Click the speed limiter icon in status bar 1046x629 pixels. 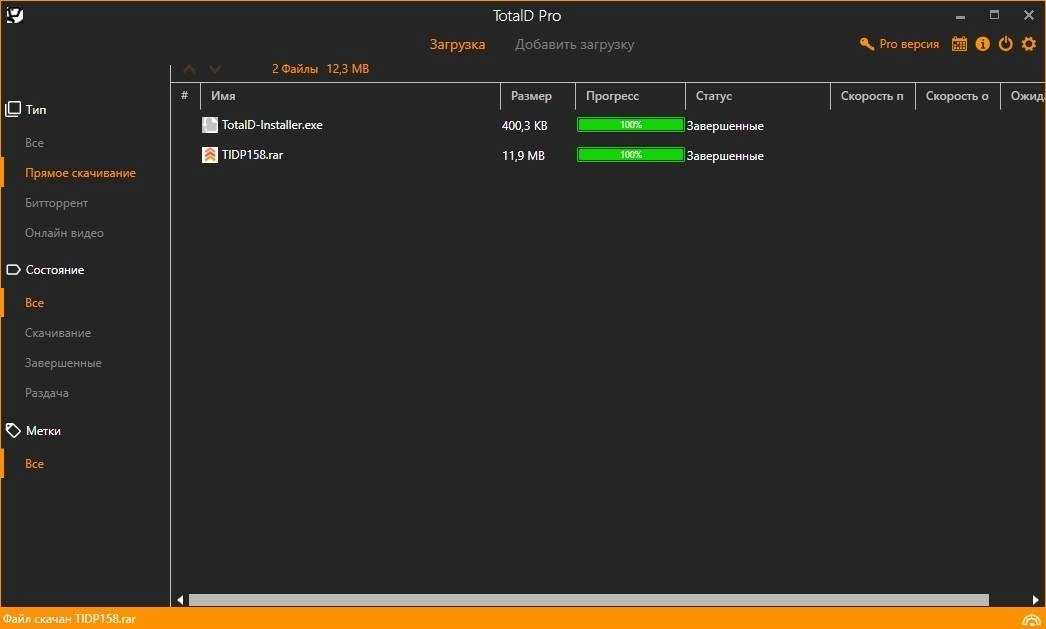pyautogui.click(x=1031, y=620)
